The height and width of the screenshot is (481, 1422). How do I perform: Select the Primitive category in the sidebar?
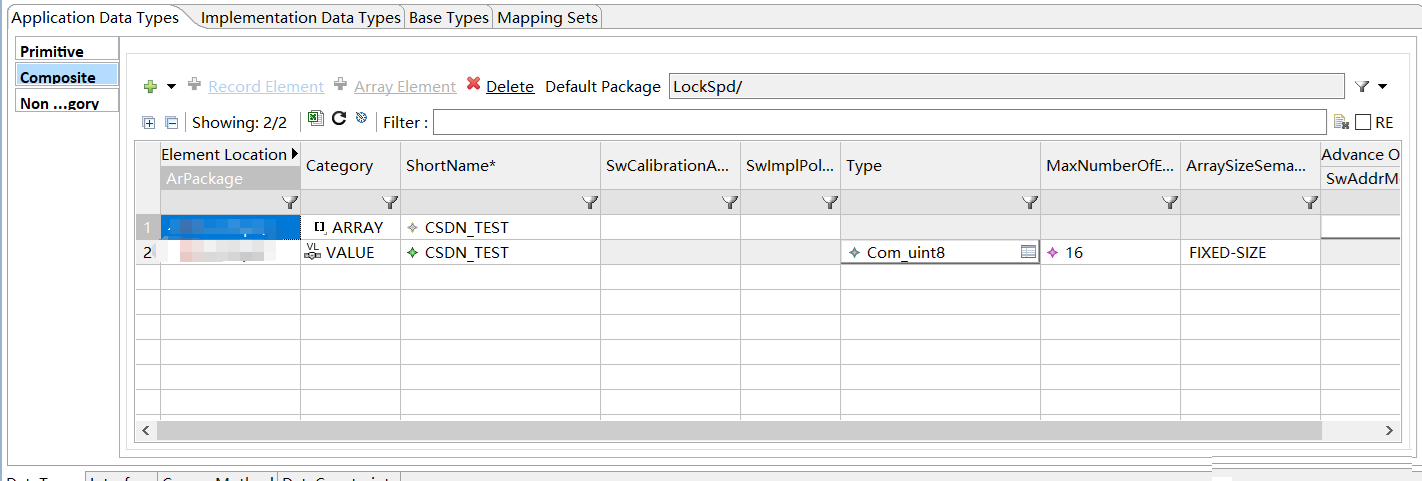(52, 51)
